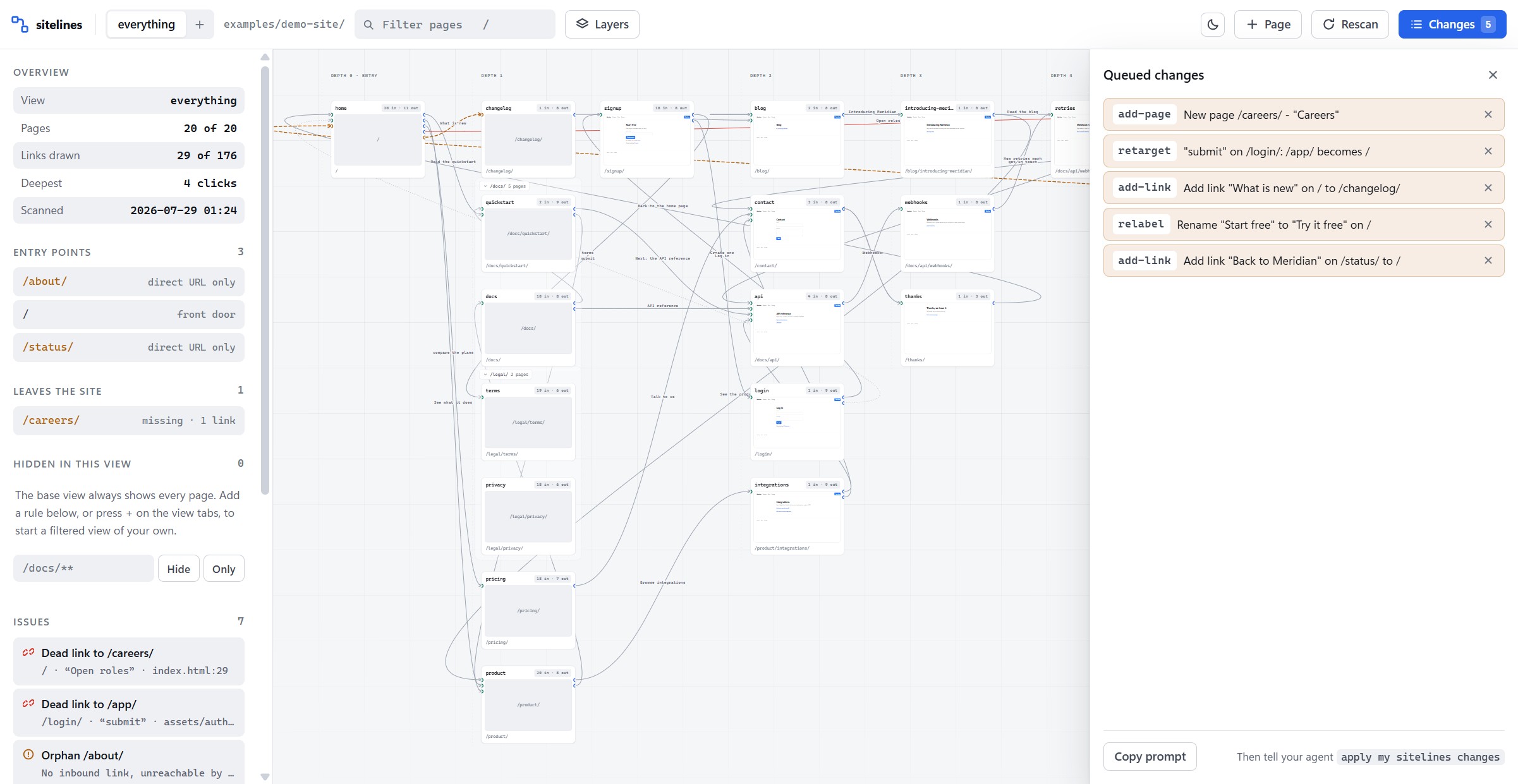Add a new view with plus tab

(x=200, y=25)
